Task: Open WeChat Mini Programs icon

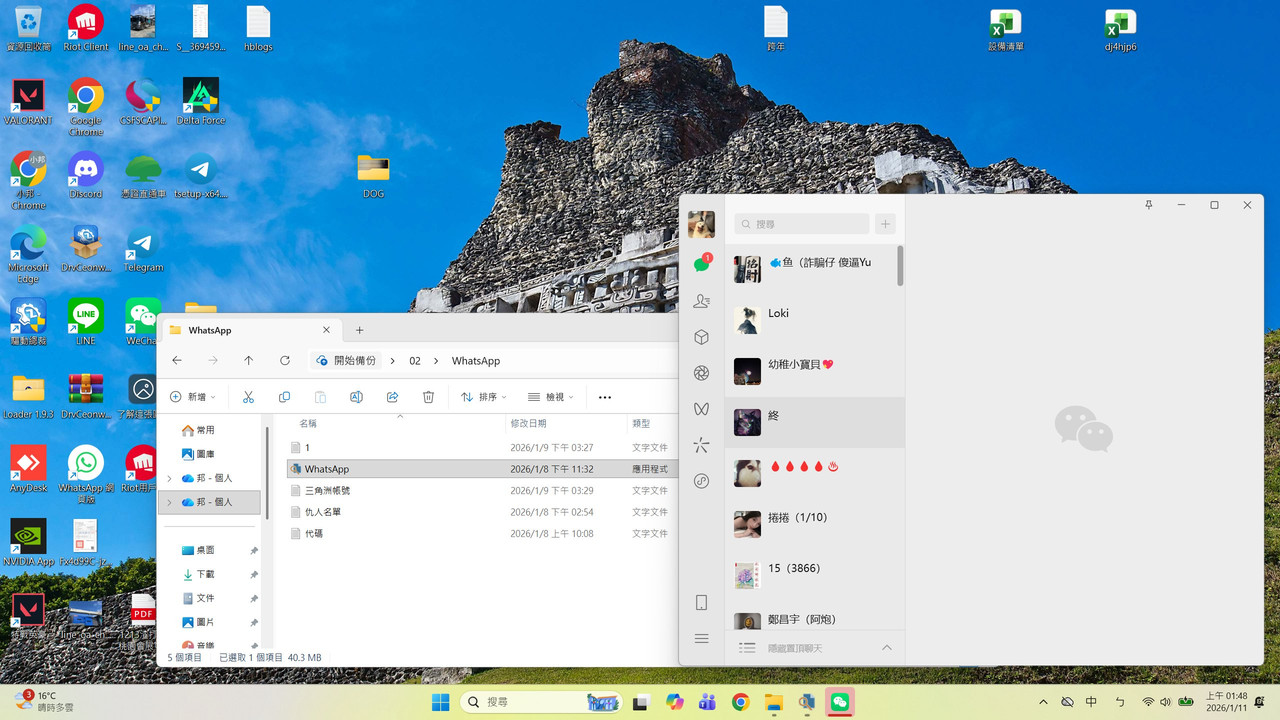Action: pyautogui.click(x=701, y=445)
